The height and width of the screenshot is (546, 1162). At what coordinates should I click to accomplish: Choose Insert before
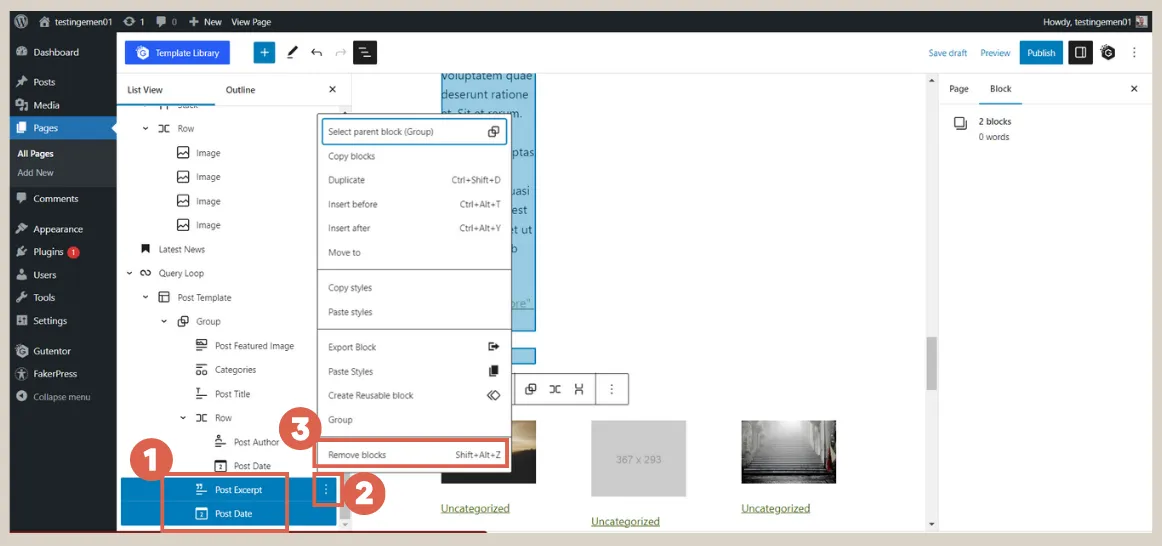click(414, 204)
